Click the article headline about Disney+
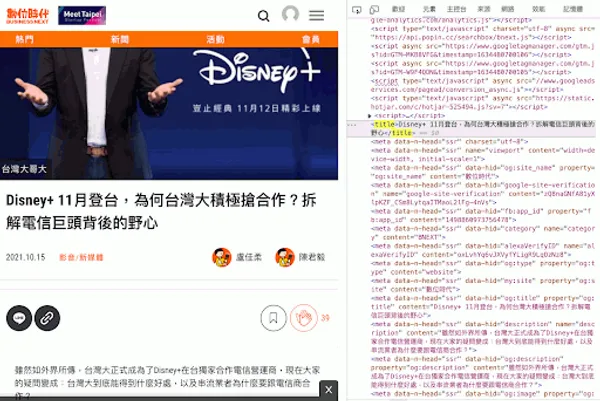This screenshot has width=600, height=401. click(x=161, y=211)
